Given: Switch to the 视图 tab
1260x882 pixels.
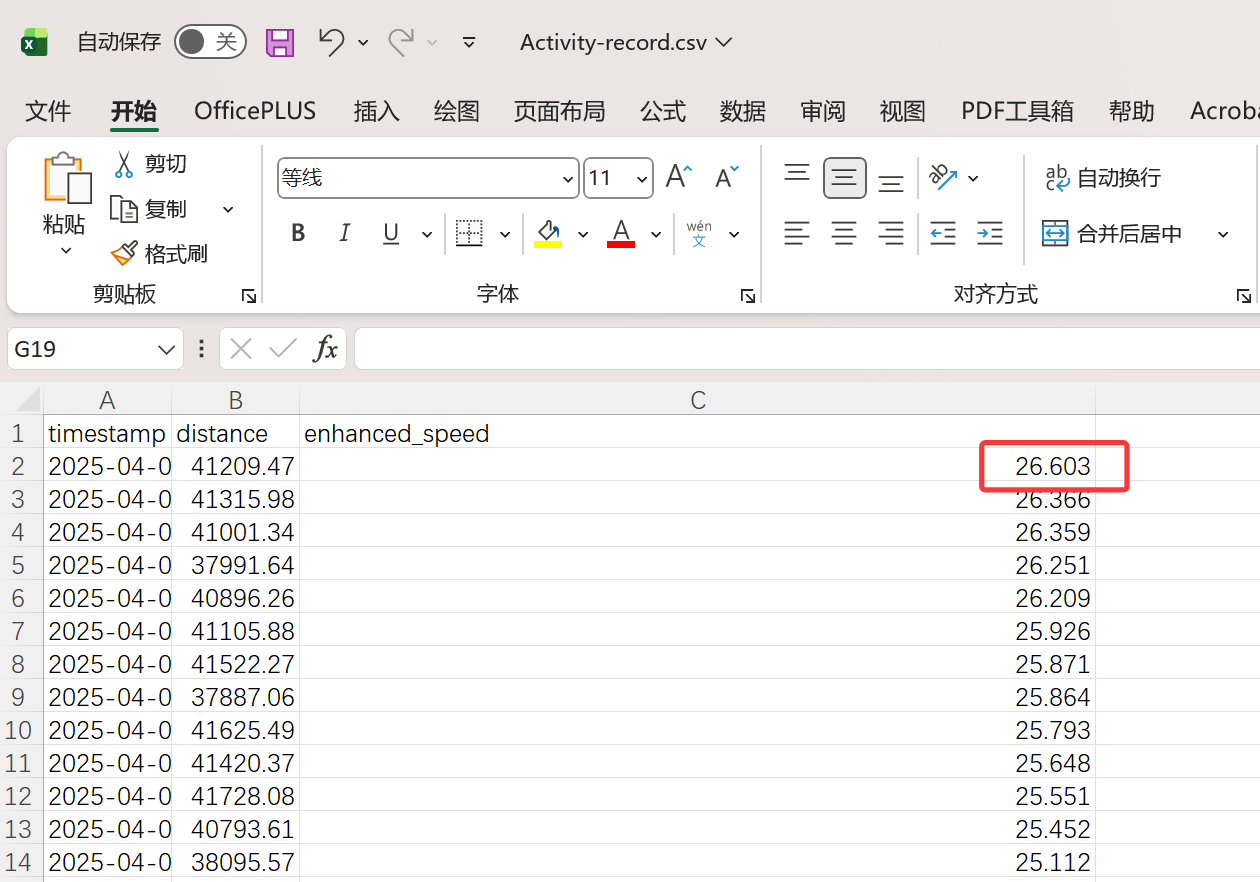Looking at the screenshot, I should [x=903, y=111].
